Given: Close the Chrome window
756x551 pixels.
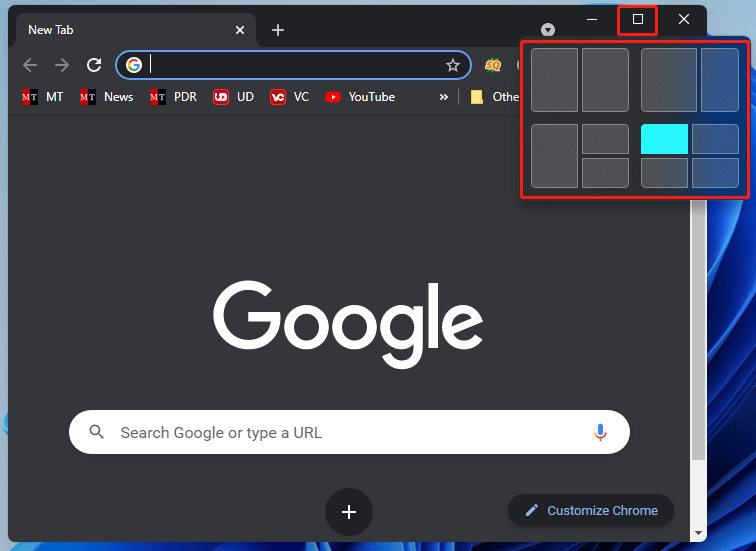Looking at the screenshot, I should (x=684, y=19).
